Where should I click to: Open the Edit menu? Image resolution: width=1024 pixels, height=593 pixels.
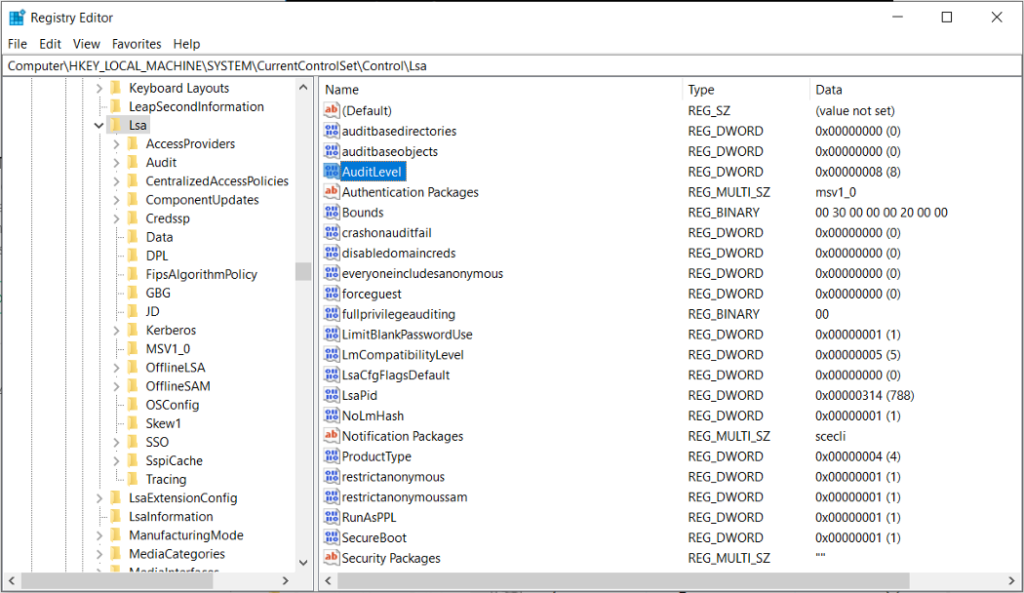(x=50, y=44)
